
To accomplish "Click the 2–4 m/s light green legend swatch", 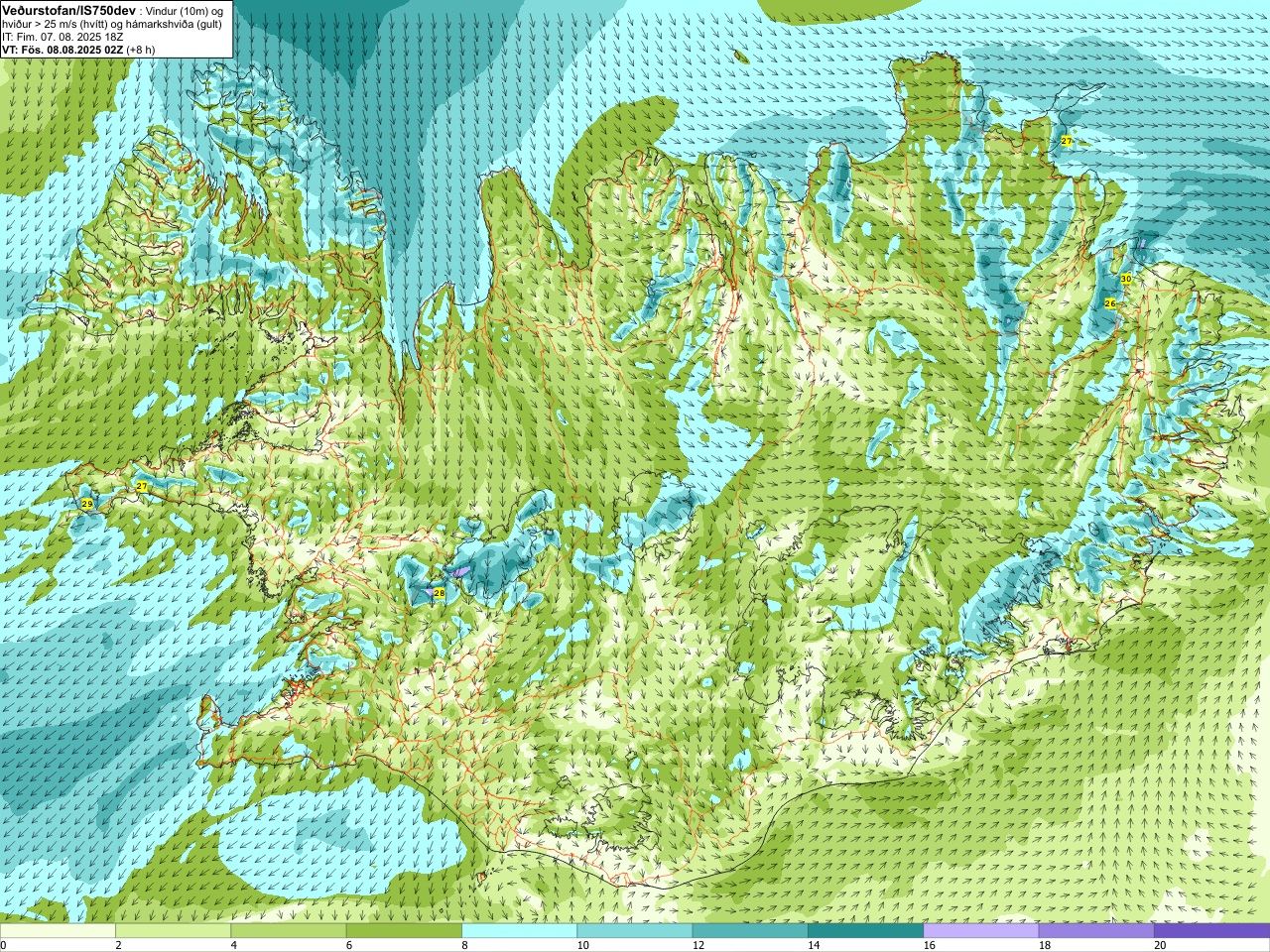I will 173,931.
